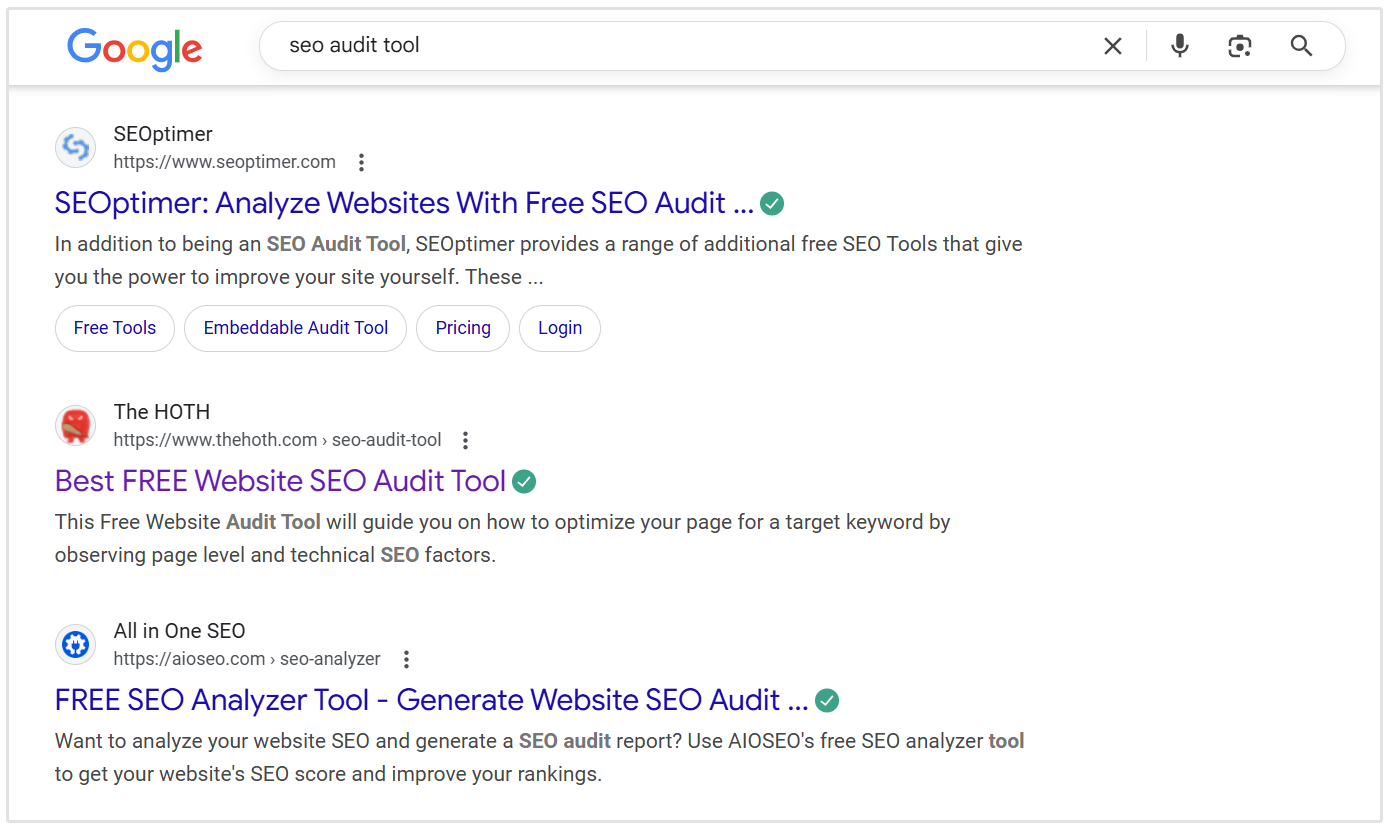Open the SEOptimer Free Tools sitelink

114,327
